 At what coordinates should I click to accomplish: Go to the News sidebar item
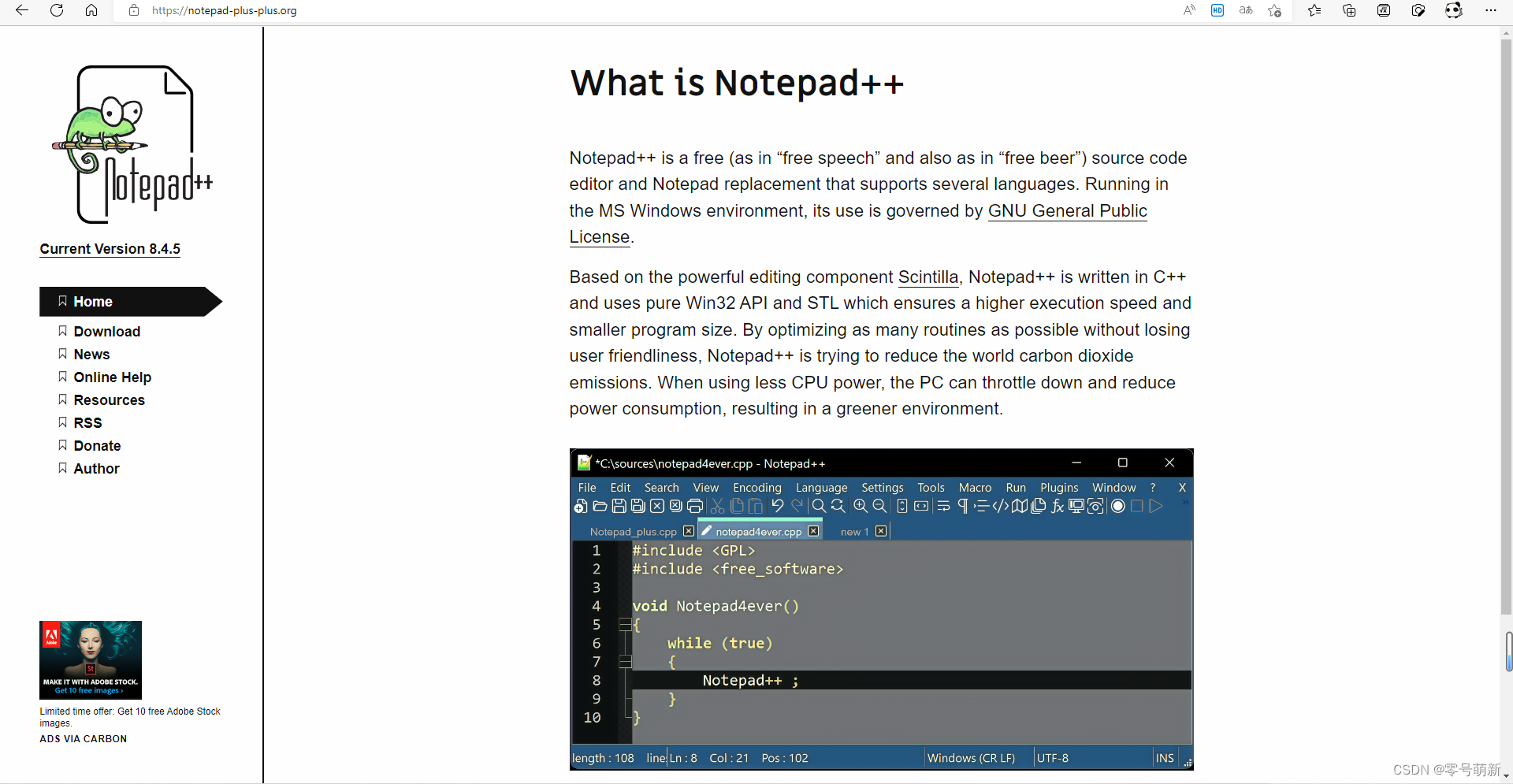click(x=91, y=355)
